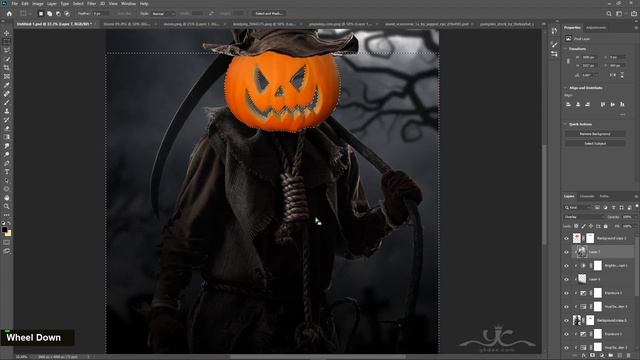Image resolution: width=640 pixels, height=360 pixels.
Task: Select the Frame tool
Action: click(7, 76)
